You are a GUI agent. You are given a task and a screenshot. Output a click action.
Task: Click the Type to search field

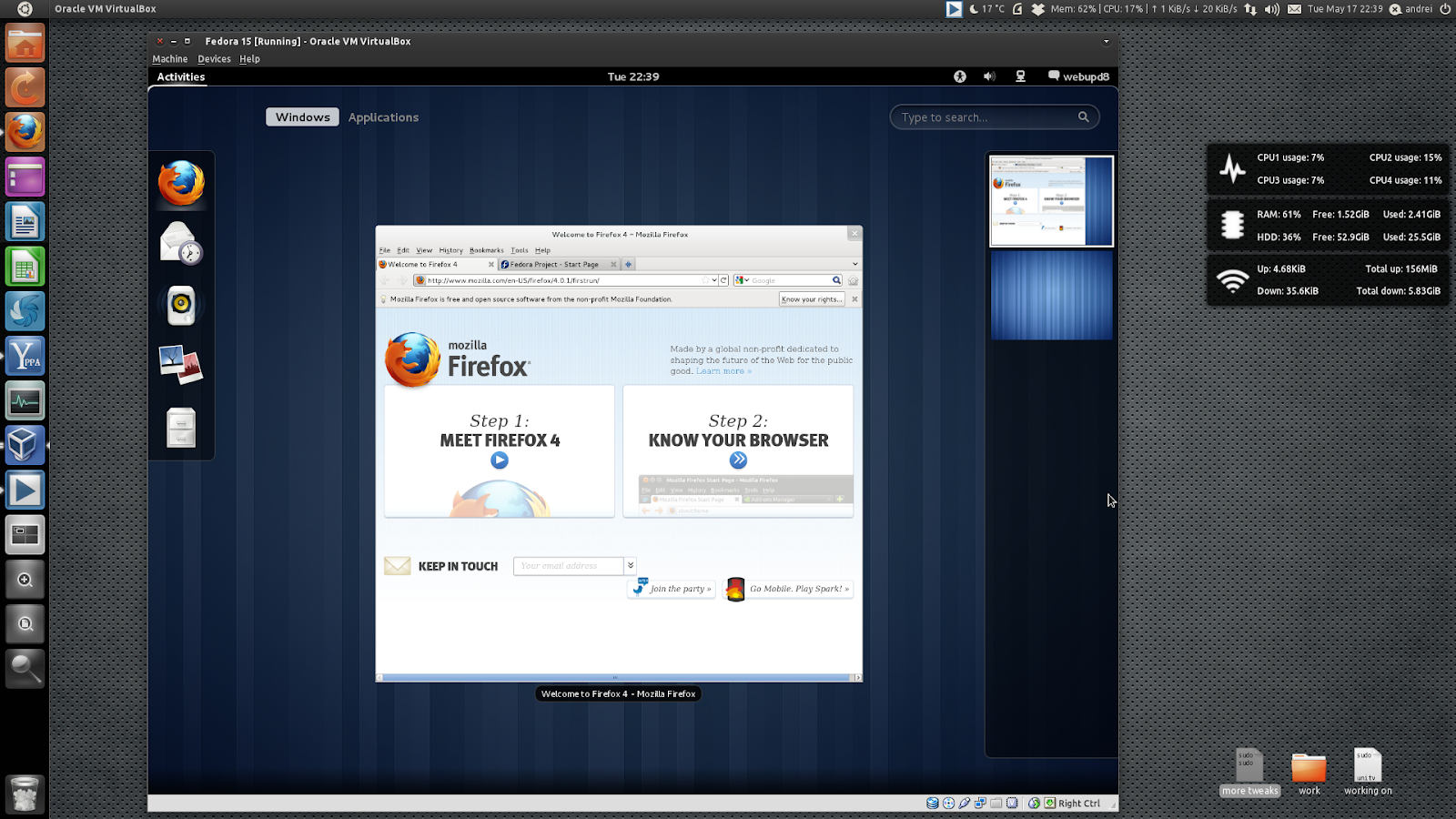point(994,117)
